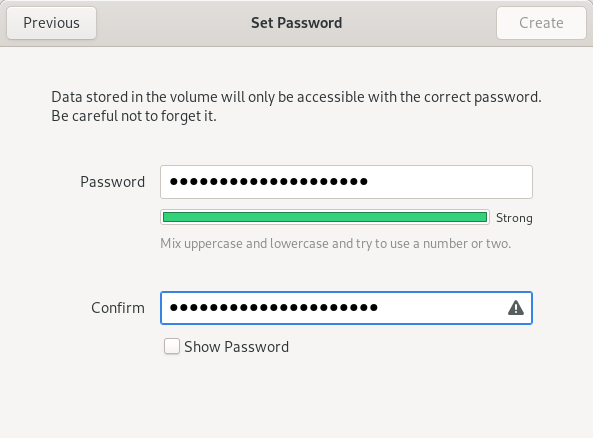Click the Set Password dialog title
This screenshot has width=593, height=438.
296,23
